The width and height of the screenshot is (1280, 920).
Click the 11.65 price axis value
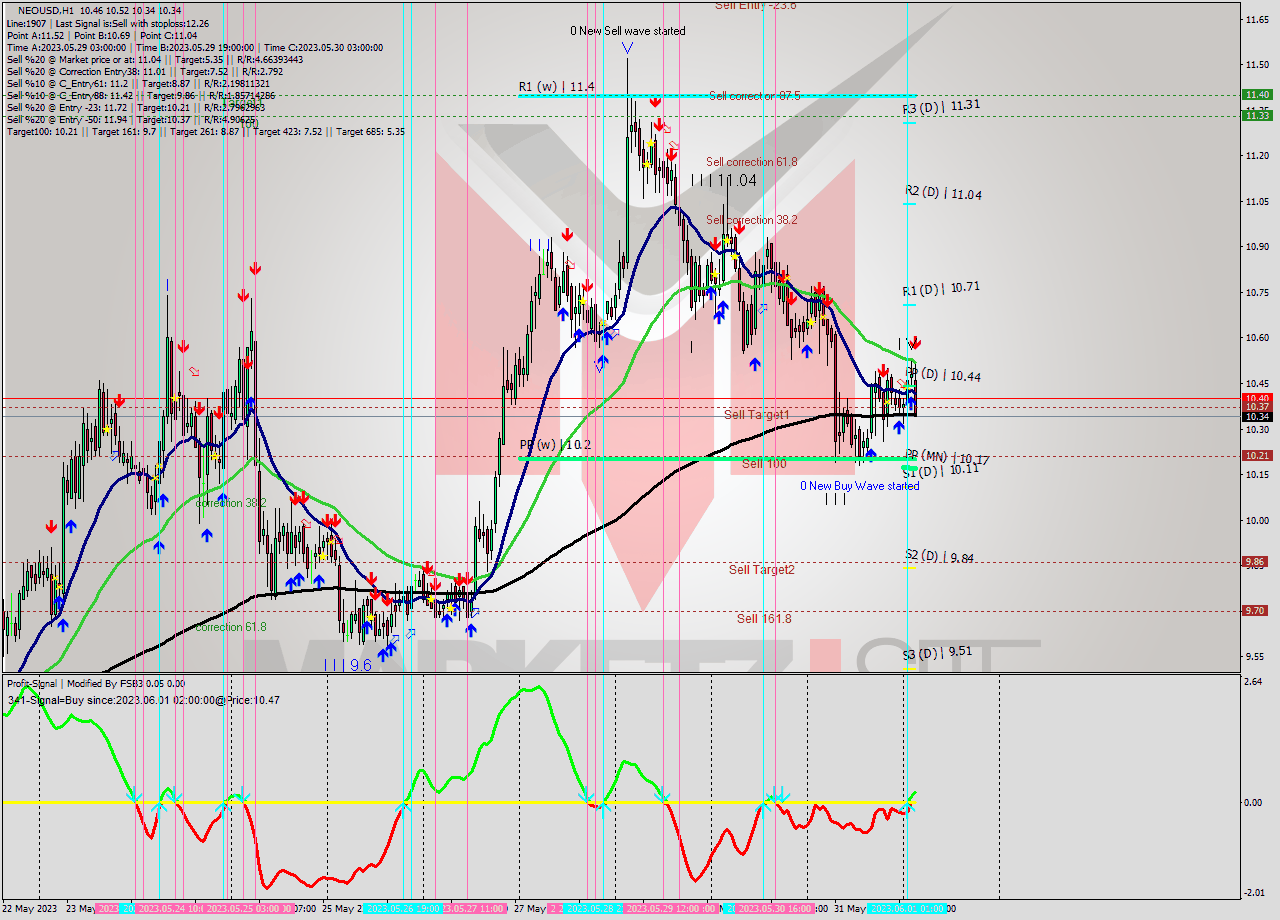pyautogui.click(x=1257, y=19)
